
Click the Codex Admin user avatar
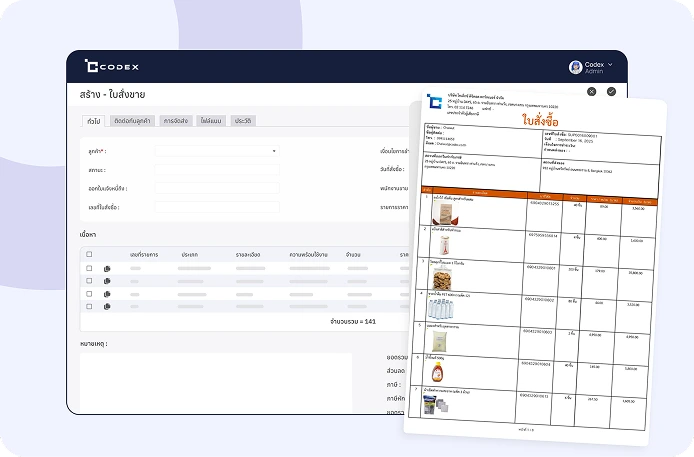pyautogui.click(x=575, y=67)
